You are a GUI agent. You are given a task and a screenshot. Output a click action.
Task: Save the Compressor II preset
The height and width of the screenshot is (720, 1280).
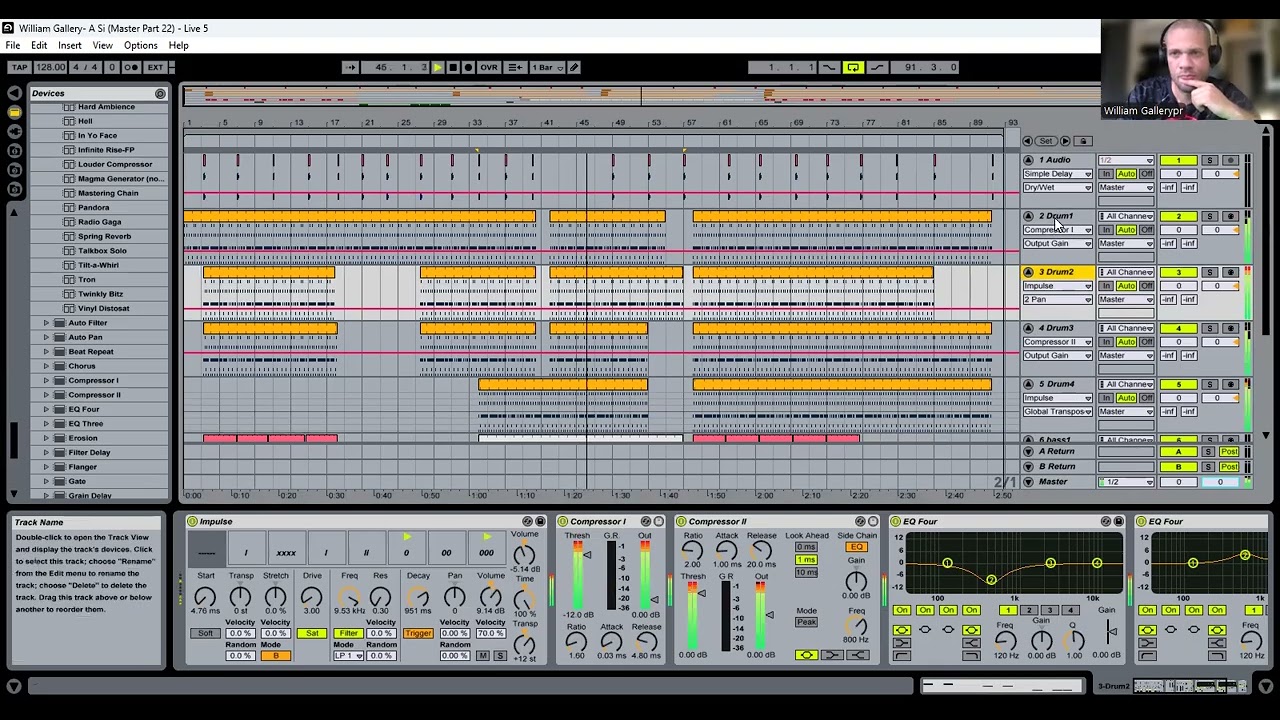[x=873, y=521]
